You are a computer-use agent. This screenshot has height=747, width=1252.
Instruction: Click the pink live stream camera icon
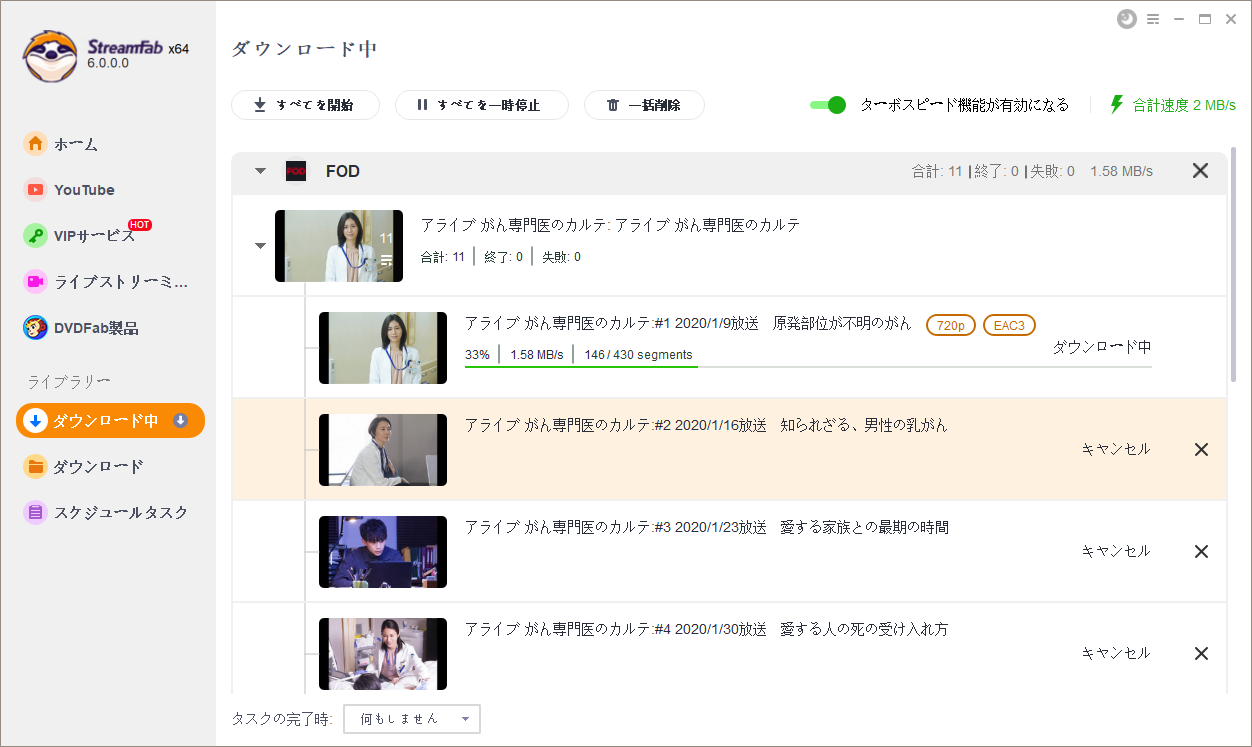36,282
